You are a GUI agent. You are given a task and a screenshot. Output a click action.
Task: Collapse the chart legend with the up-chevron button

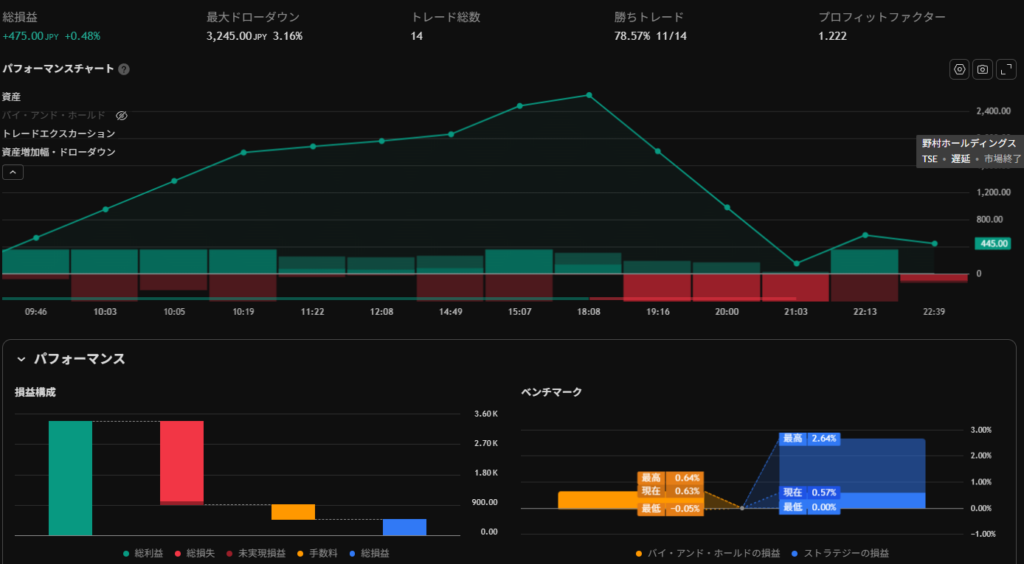pos(13,172)
